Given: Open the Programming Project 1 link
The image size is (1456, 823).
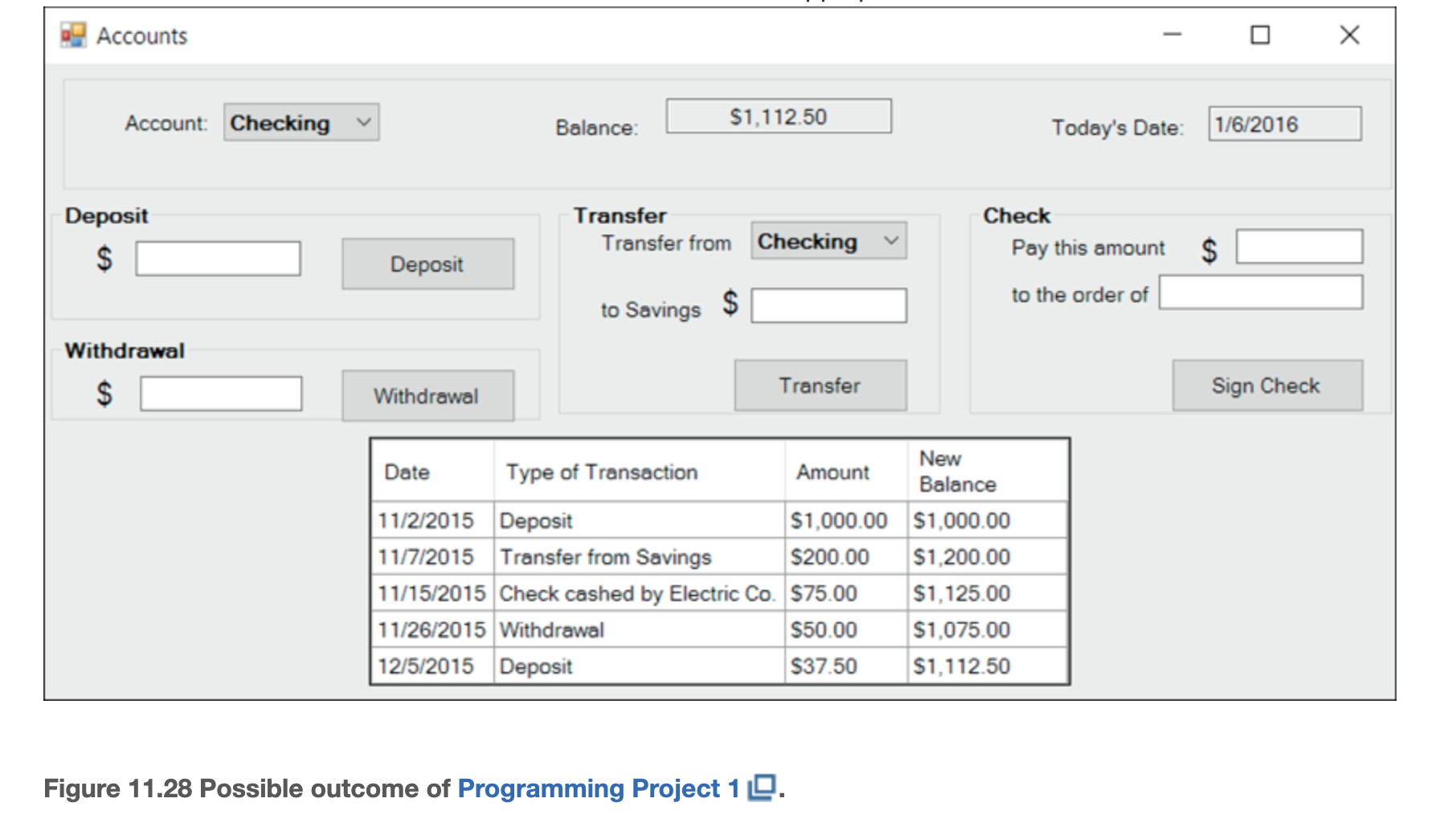Looking at the screenshot, I should pos(599,788).
